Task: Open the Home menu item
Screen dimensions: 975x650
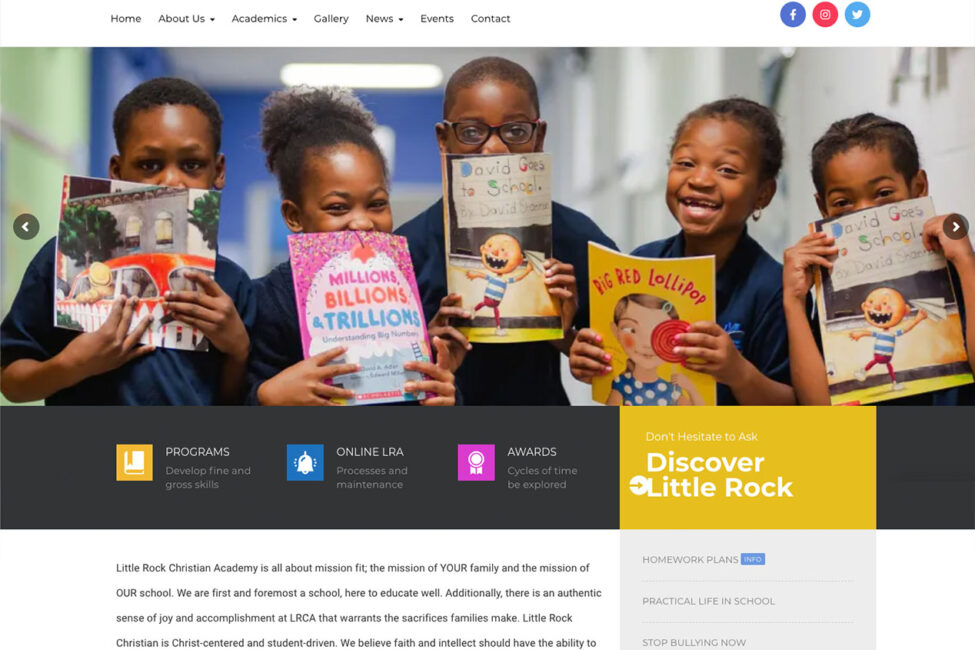Action: 126,19
